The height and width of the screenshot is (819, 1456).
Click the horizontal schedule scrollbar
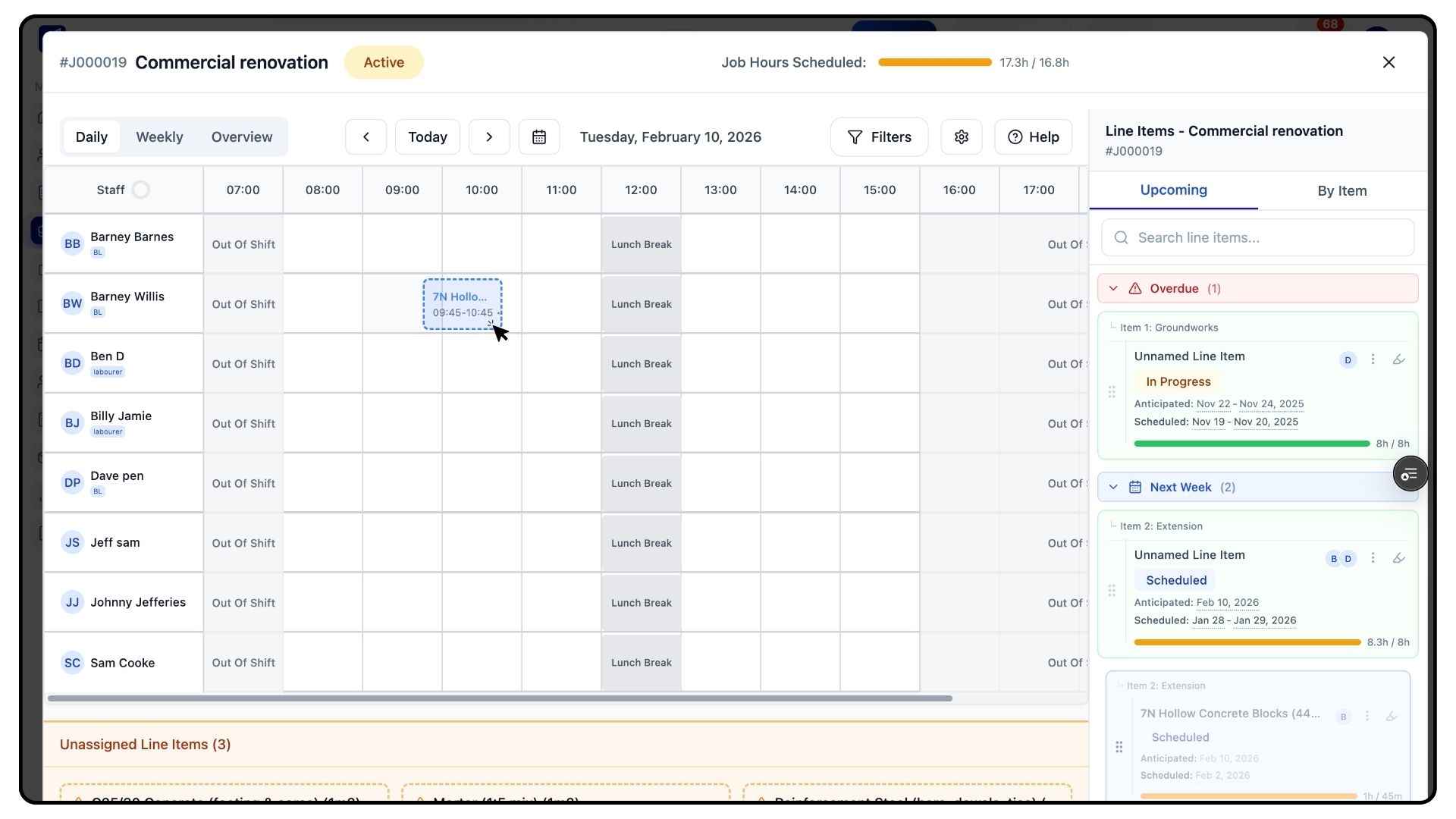[x=499, y=698]
